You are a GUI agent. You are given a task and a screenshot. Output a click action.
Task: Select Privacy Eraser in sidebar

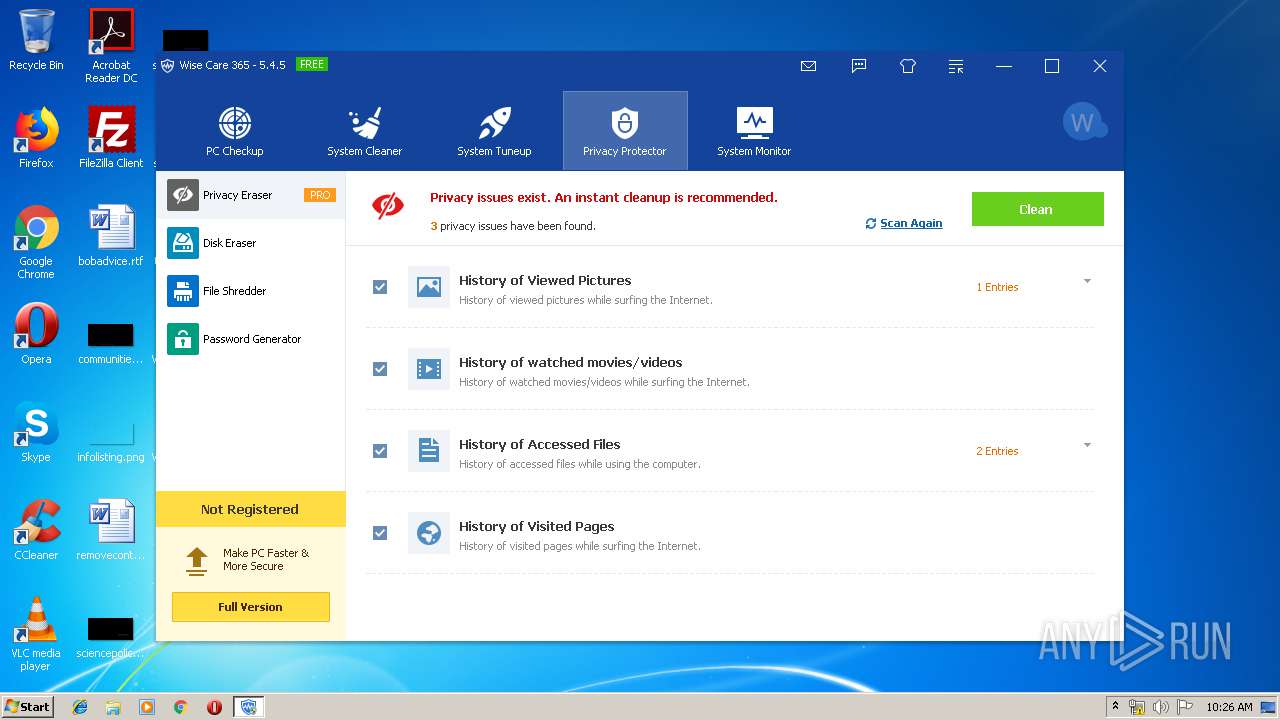[x=251, y=195]
